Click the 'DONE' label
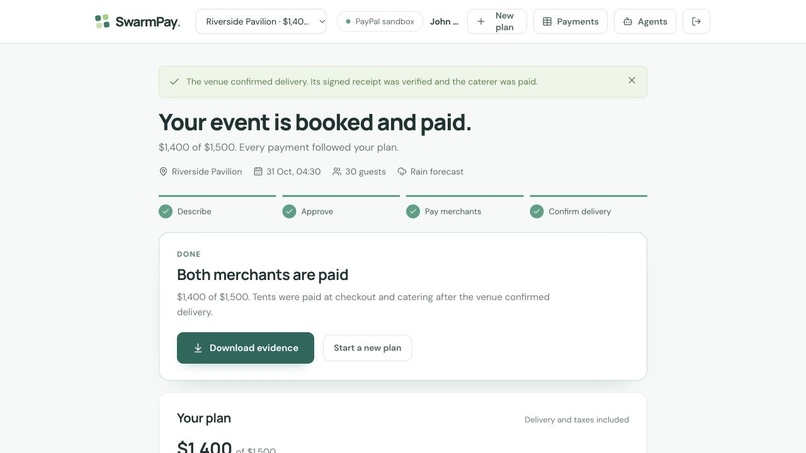The image size is (806, 453). (x=189, y=254)
